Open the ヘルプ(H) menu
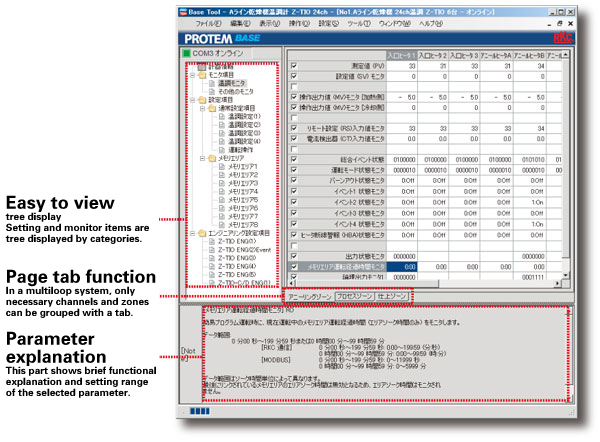Viewport: 600px width, 442px height. click(x=430, y=24)
